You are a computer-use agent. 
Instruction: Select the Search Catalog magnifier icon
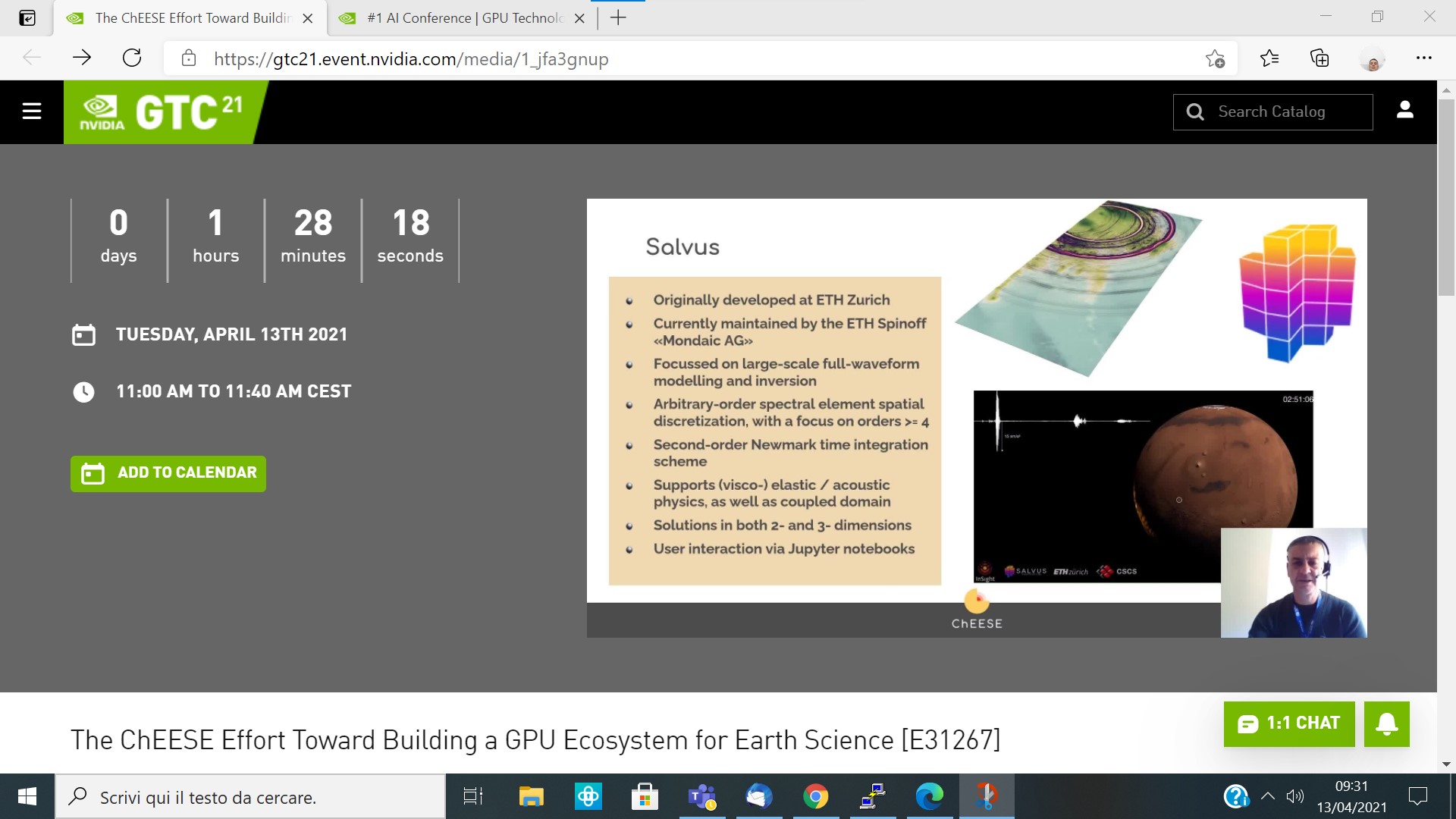tap(1196, 111)
